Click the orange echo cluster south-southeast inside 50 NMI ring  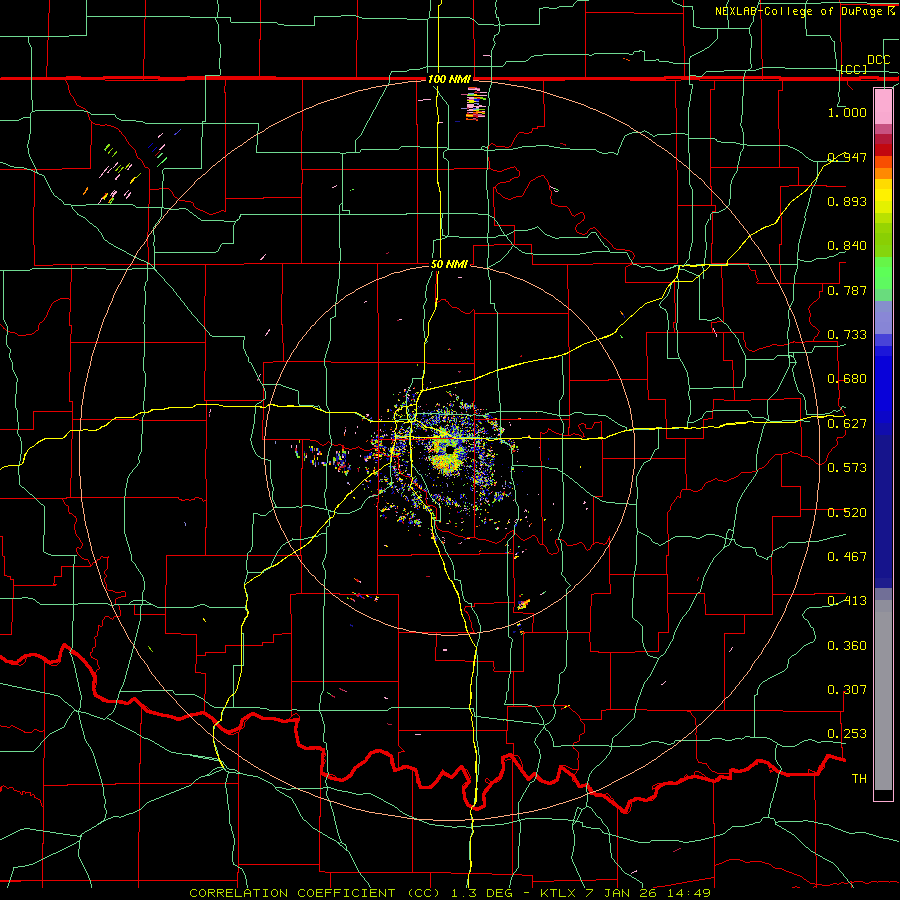pyautogui.click(x=523, y=604)
